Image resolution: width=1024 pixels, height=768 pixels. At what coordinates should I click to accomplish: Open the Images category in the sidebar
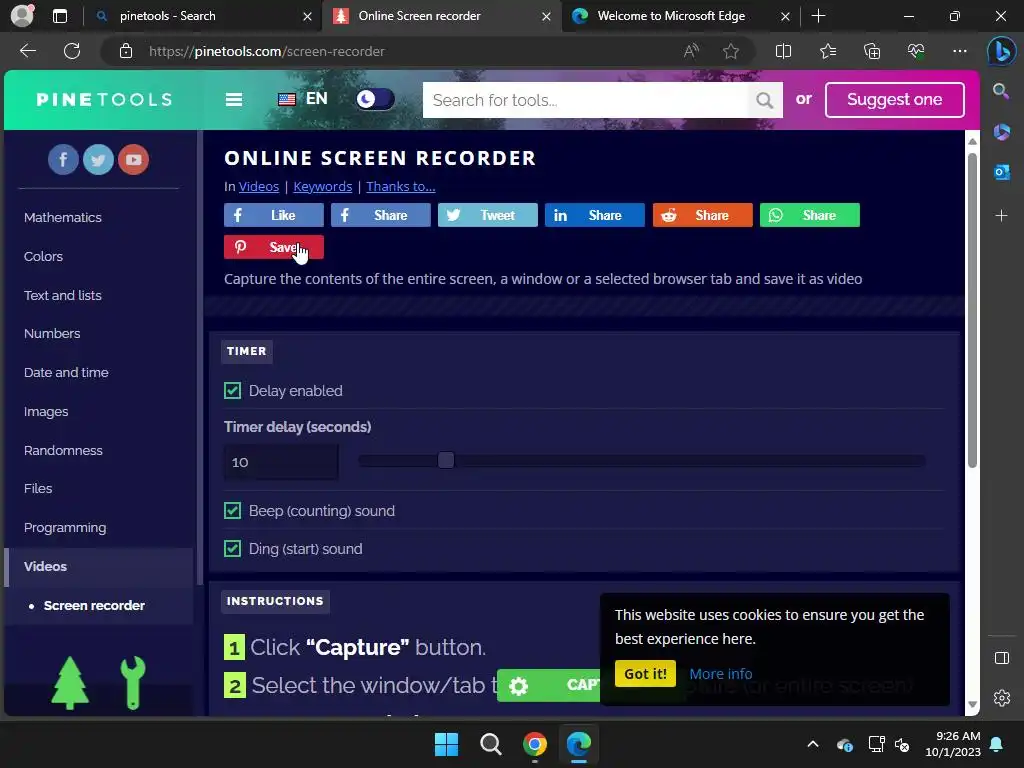pos(46,411)
